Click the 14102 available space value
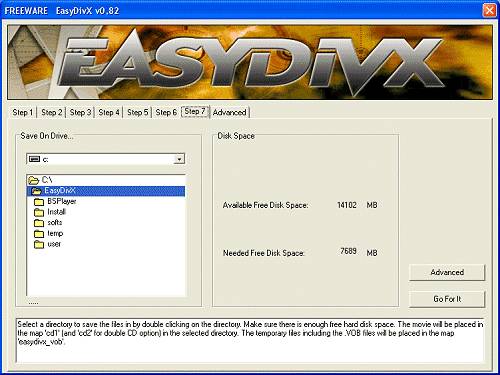 (x=347, y=205)
